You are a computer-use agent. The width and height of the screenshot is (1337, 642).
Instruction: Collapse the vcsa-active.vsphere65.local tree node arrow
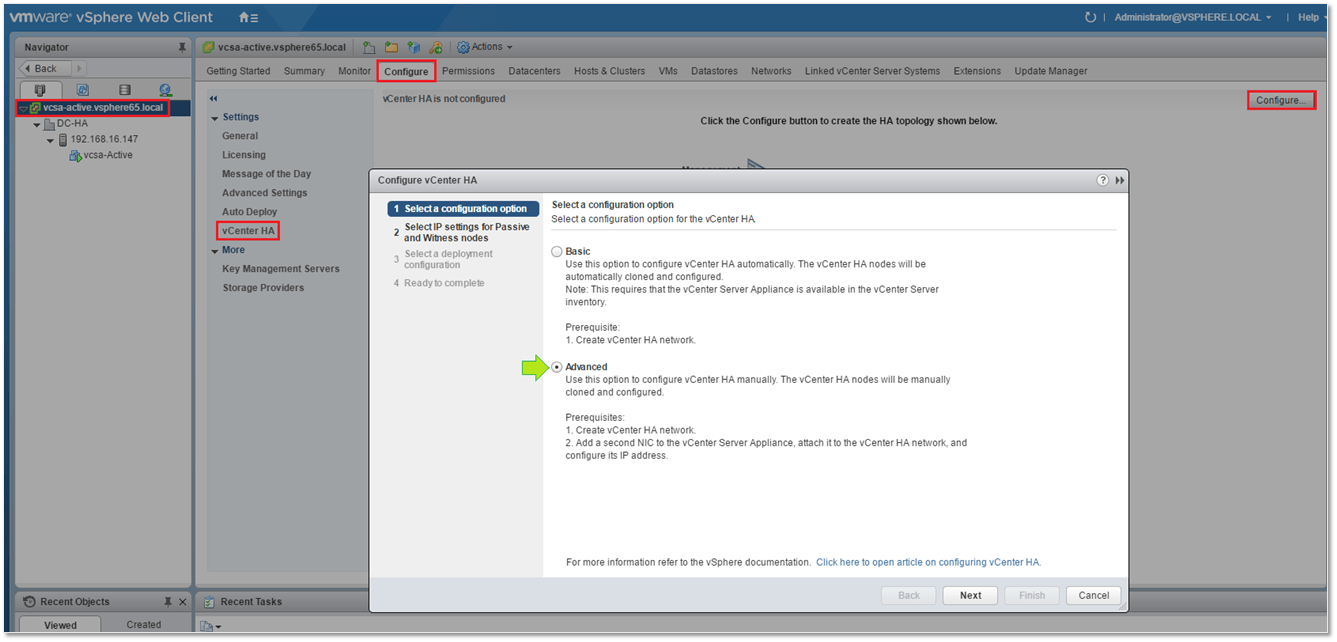[x=23, y=108]
